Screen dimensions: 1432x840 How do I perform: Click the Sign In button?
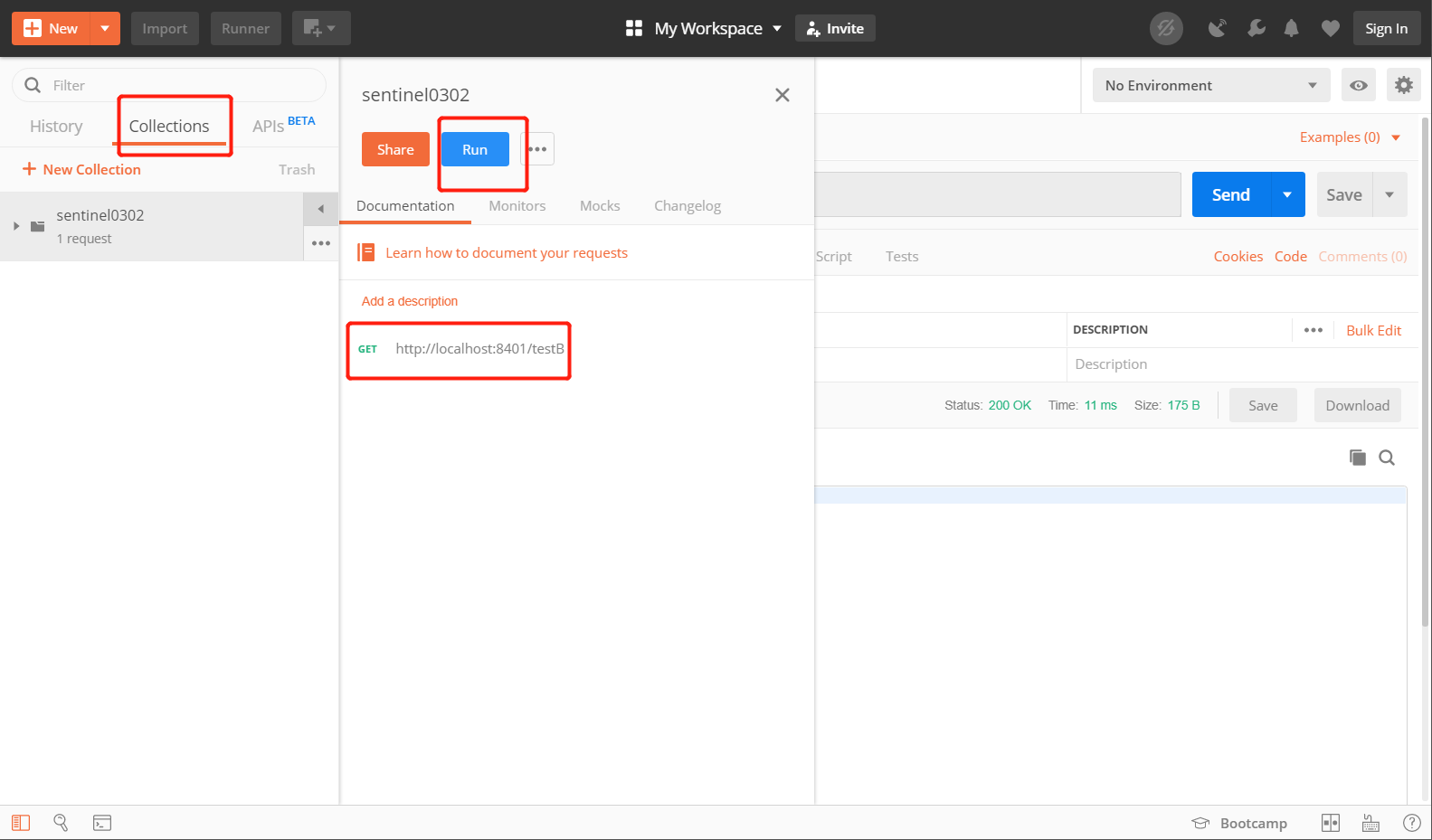click(1386, 28)
